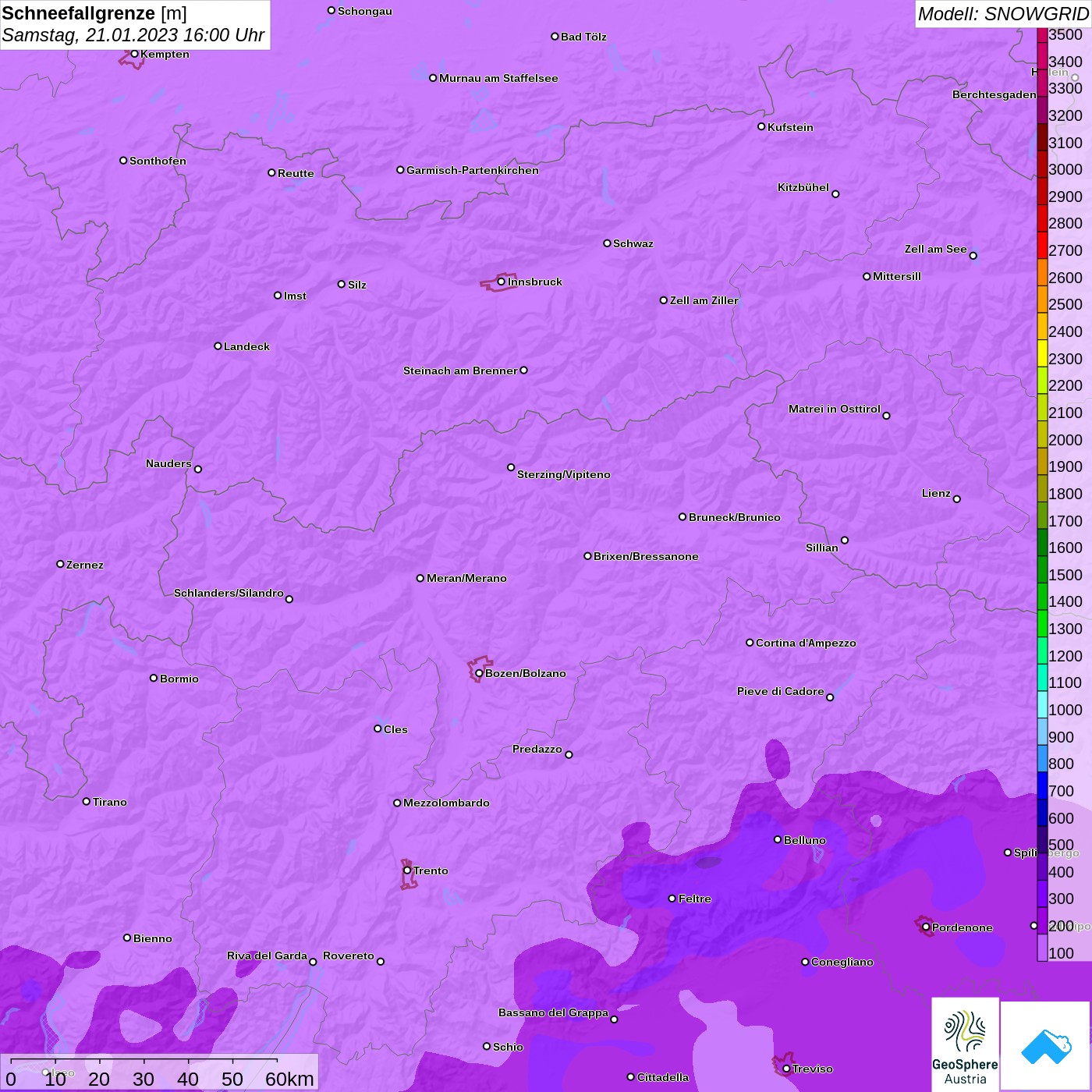Click the Sonthofen label
1092x1092 pixels.
pos(158,161)
